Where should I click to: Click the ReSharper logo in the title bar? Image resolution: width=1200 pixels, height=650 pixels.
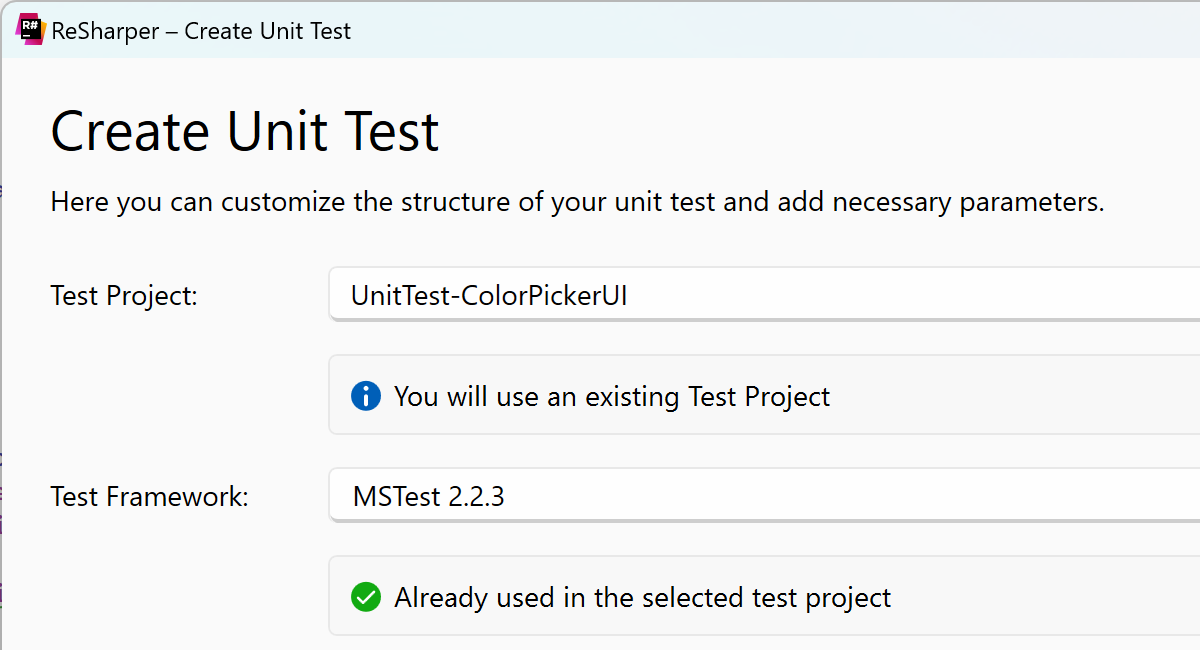click(30, 30)
